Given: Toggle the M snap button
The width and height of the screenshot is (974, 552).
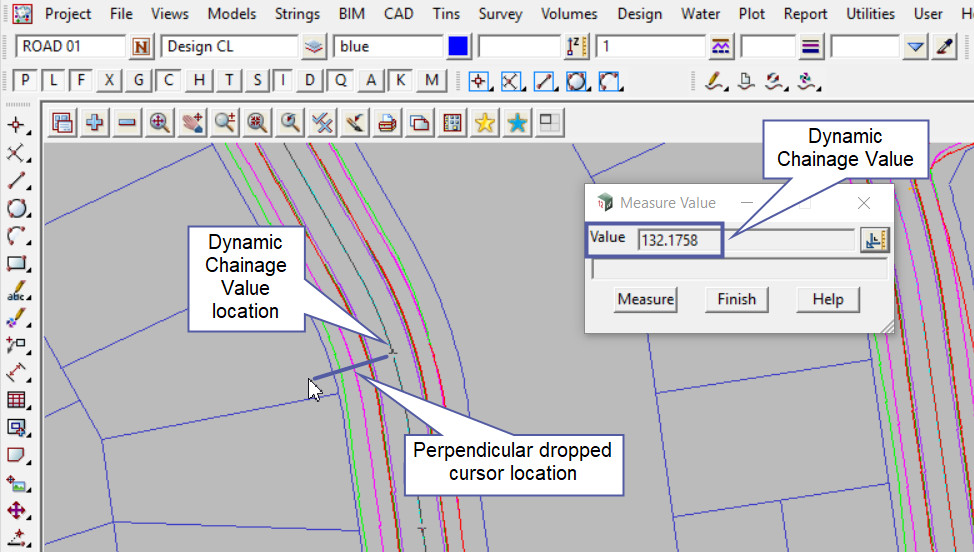Looking at the screenshot, I should (432, 81).
